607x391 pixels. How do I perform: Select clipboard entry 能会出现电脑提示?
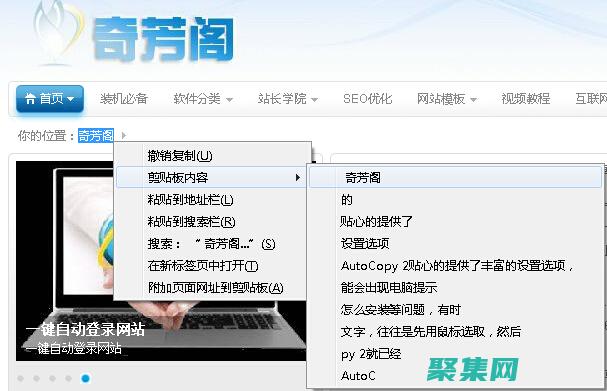pyautogui.click(x=456, y=288)
